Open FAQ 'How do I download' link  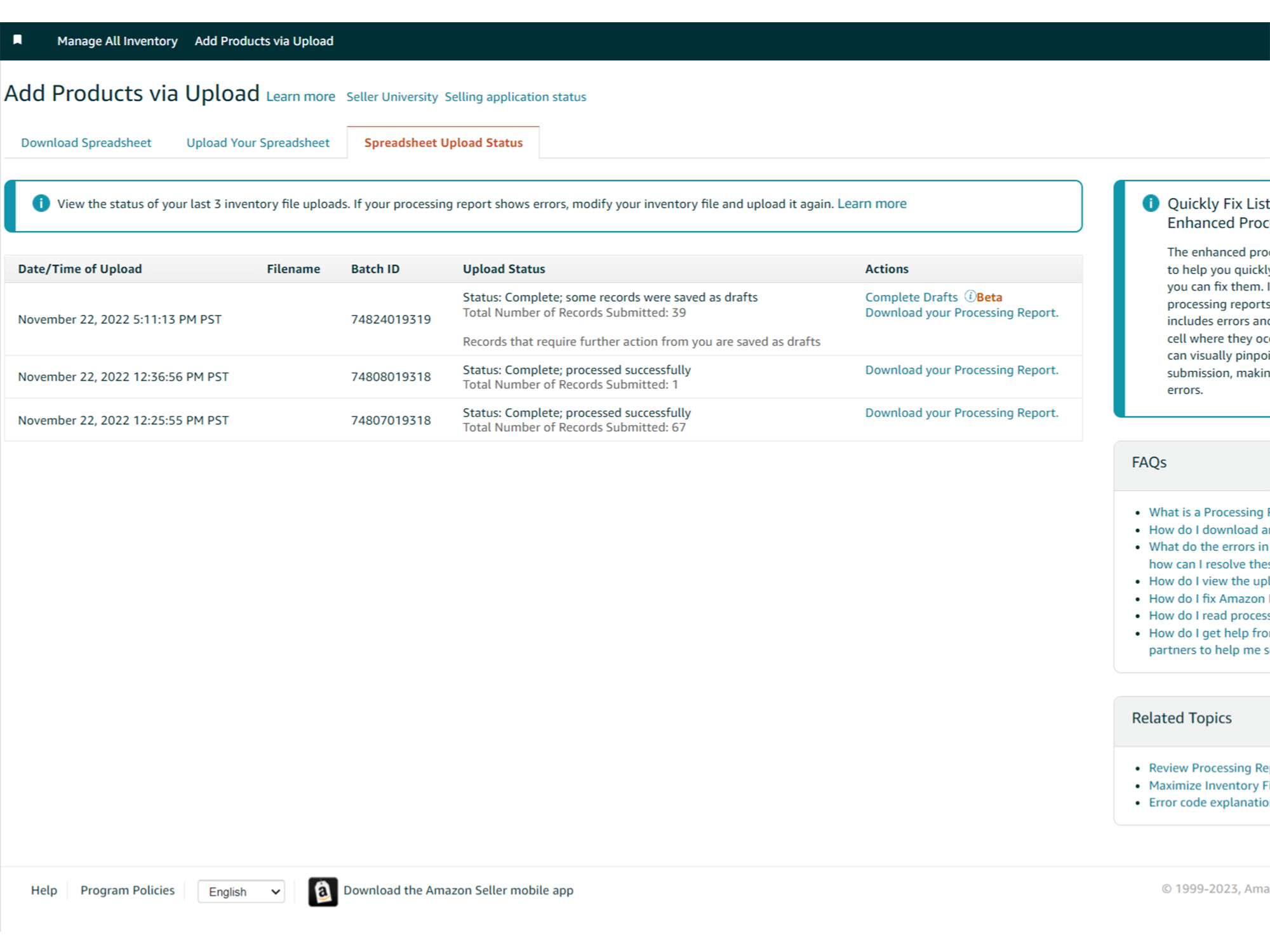1209,529
